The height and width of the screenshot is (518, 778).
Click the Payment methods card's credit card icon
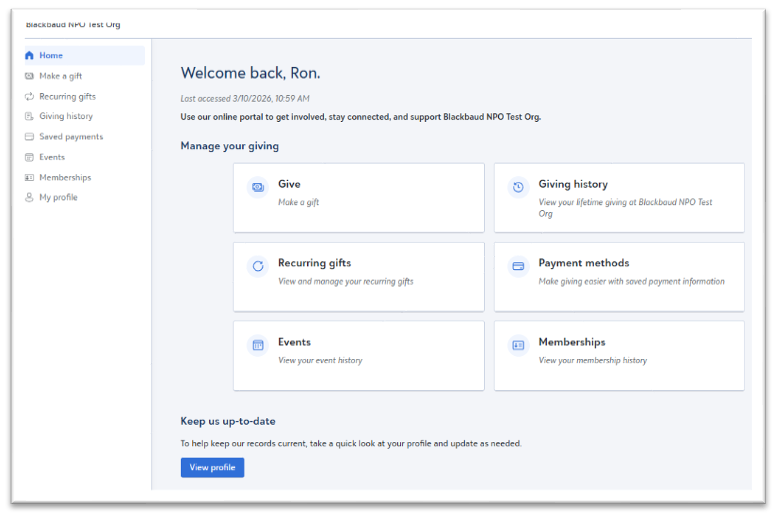(x=518, y=266)
